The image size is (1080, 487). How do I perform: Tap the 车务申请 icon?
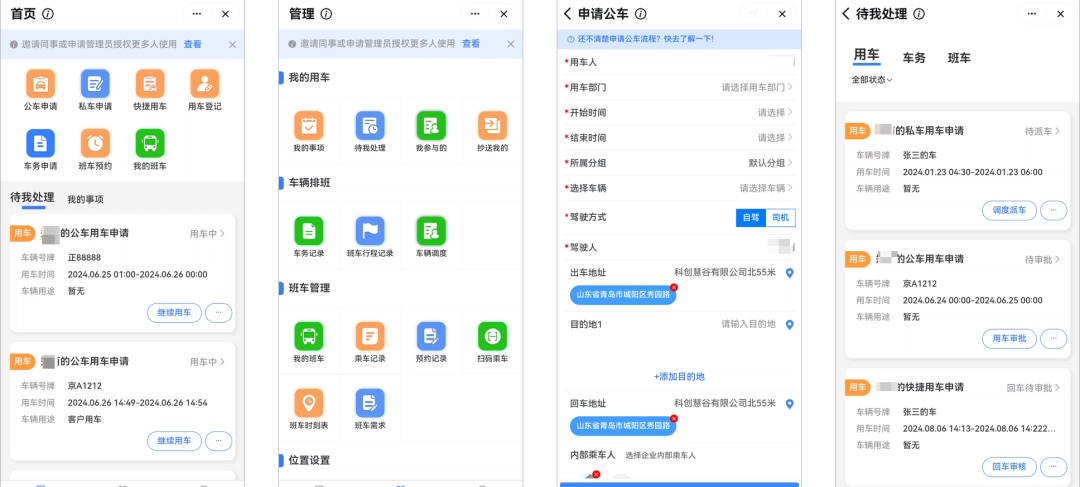41,143
